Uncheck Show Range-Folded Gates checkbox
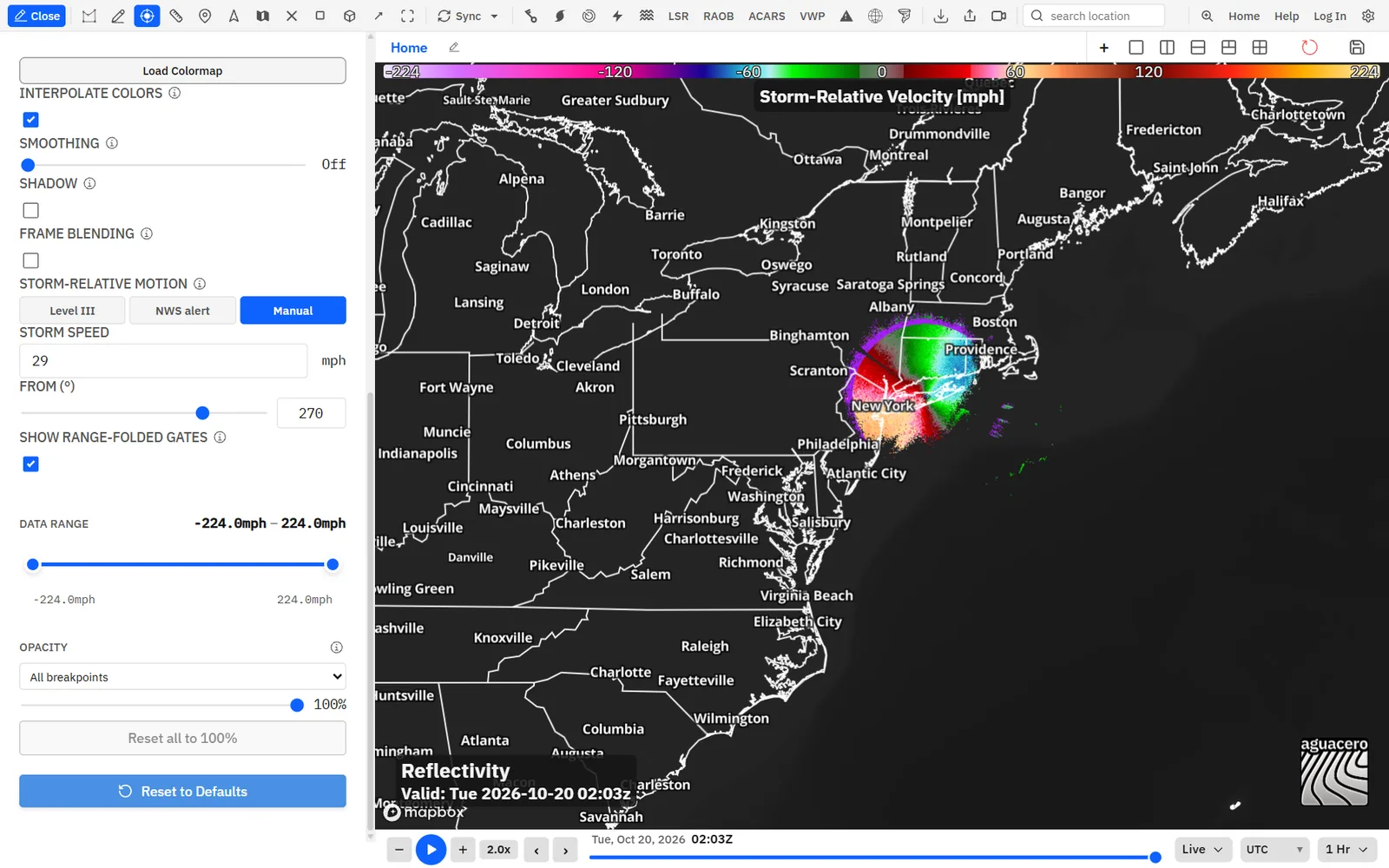1389x868 pixels. click(30, 464)
